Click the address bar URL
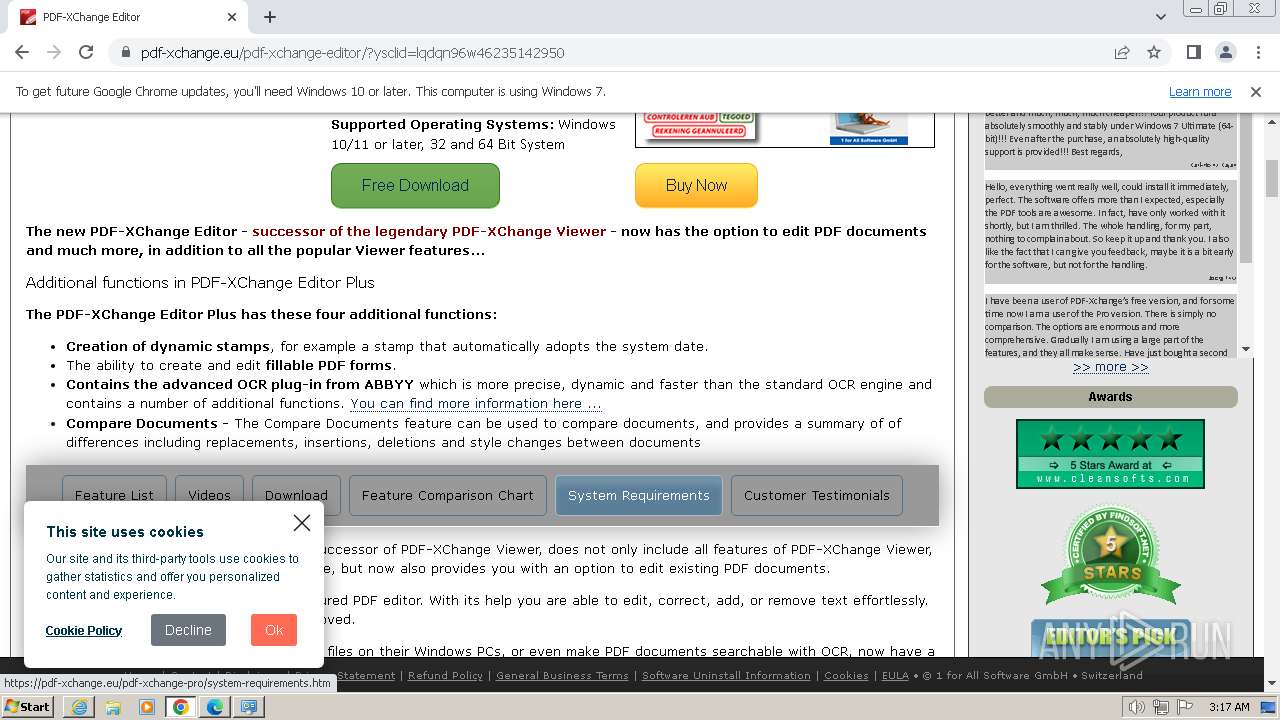Viewport: 1280px width, 720px height. pos(352,53)
